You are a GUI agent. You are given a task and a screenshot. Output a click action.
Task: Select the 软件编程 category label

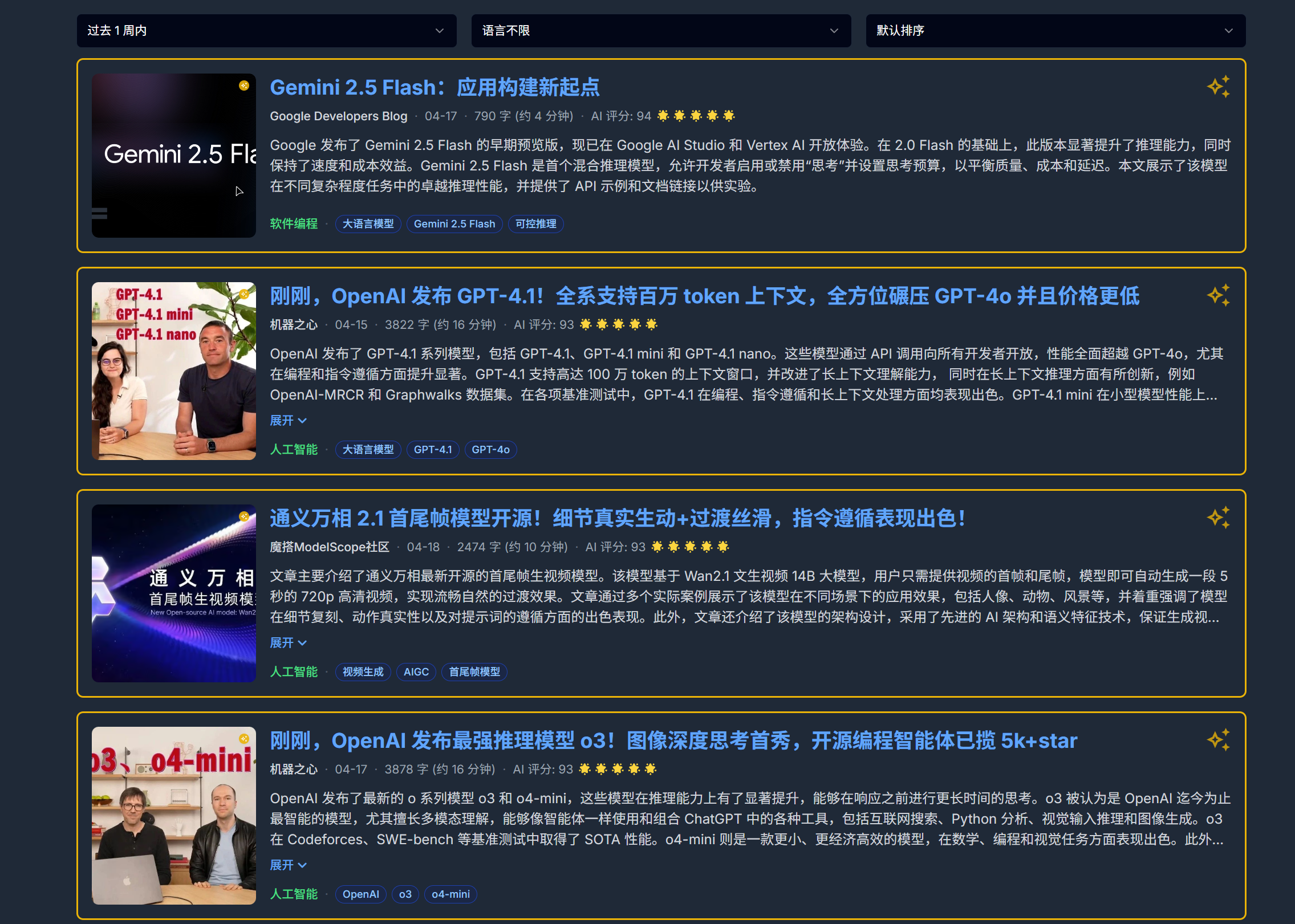[x=294, y=224]
